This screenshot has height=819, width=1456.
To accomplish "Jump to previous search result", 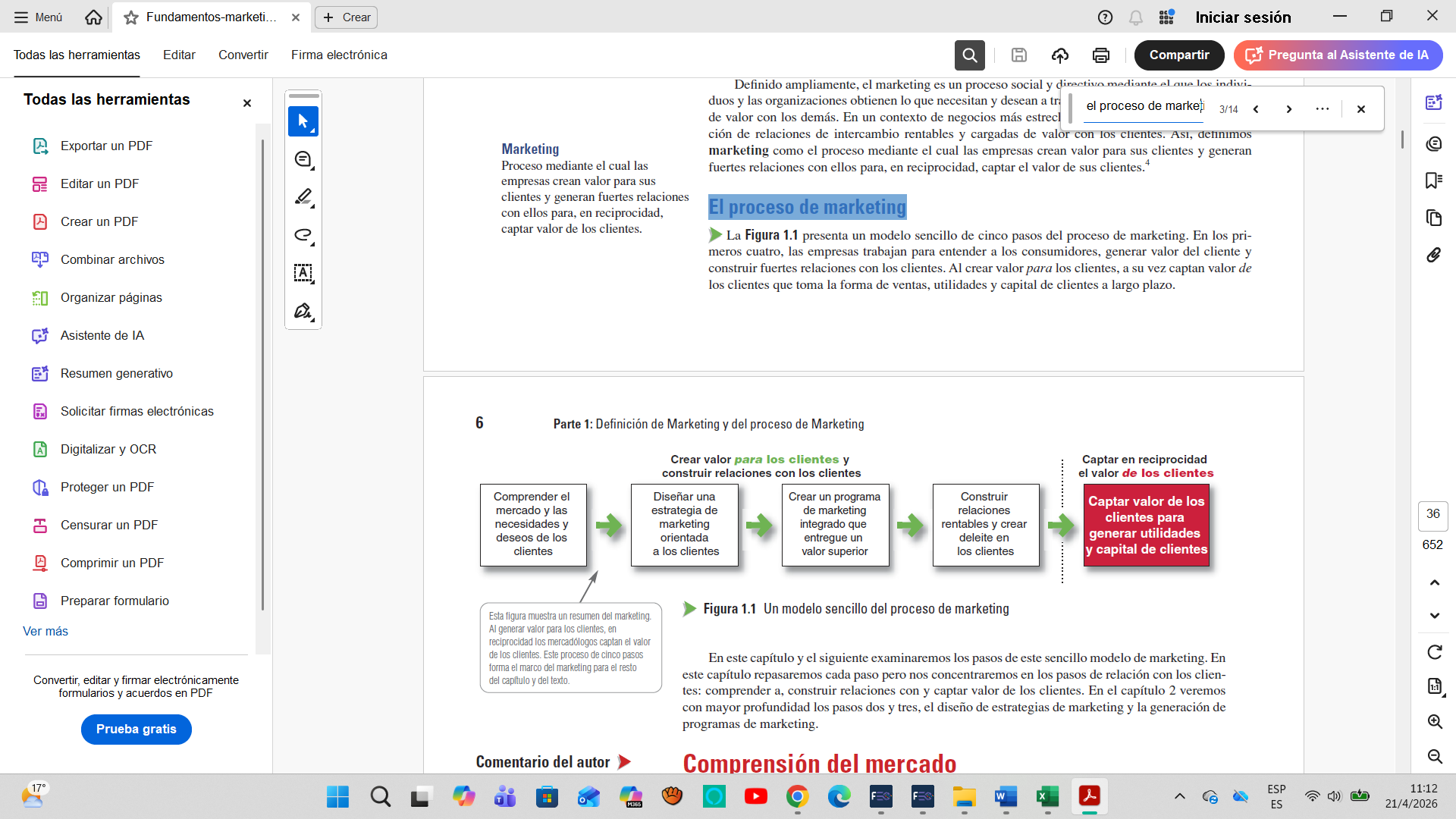I will point(1257,109).
